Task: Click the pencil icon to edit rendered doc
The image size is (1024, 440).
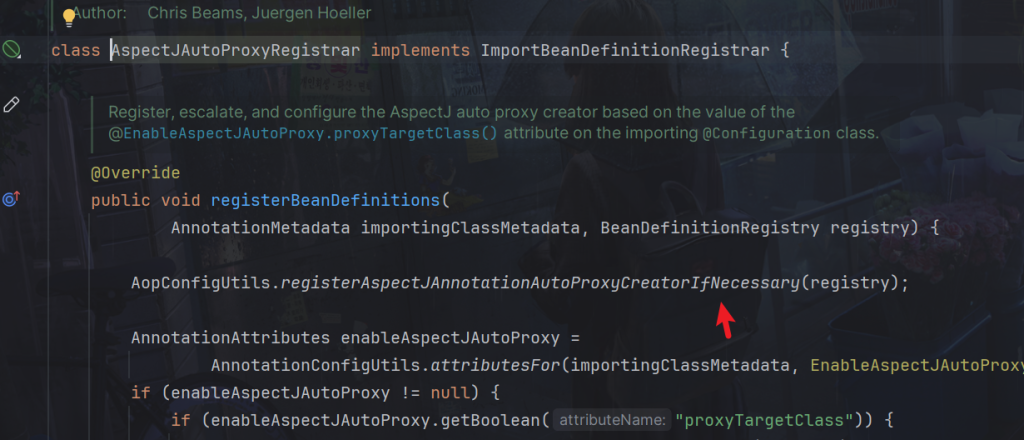Action: point(12,104)
